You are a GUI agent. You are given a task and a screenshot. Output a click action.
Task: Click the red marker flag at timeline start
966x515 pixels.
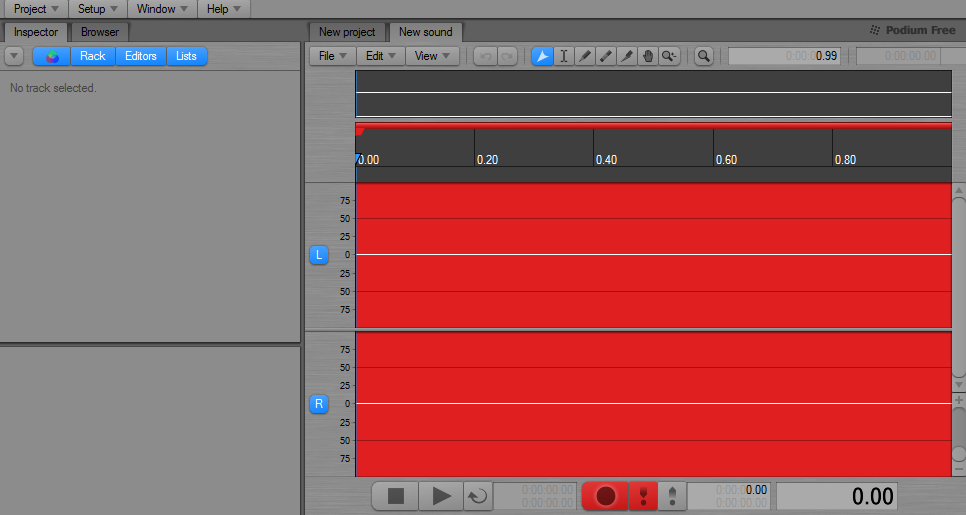point(360,131)
